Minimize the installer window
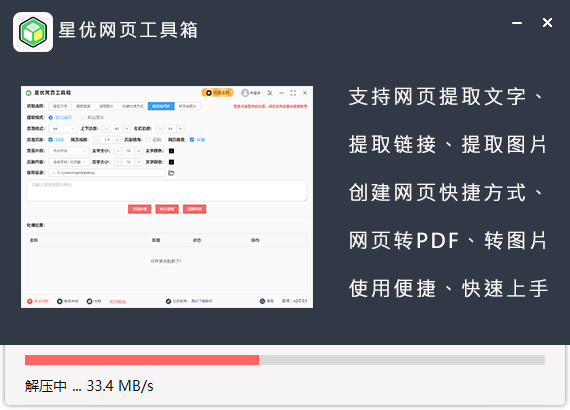Screen dimensions: 570x410 point(517,23)
